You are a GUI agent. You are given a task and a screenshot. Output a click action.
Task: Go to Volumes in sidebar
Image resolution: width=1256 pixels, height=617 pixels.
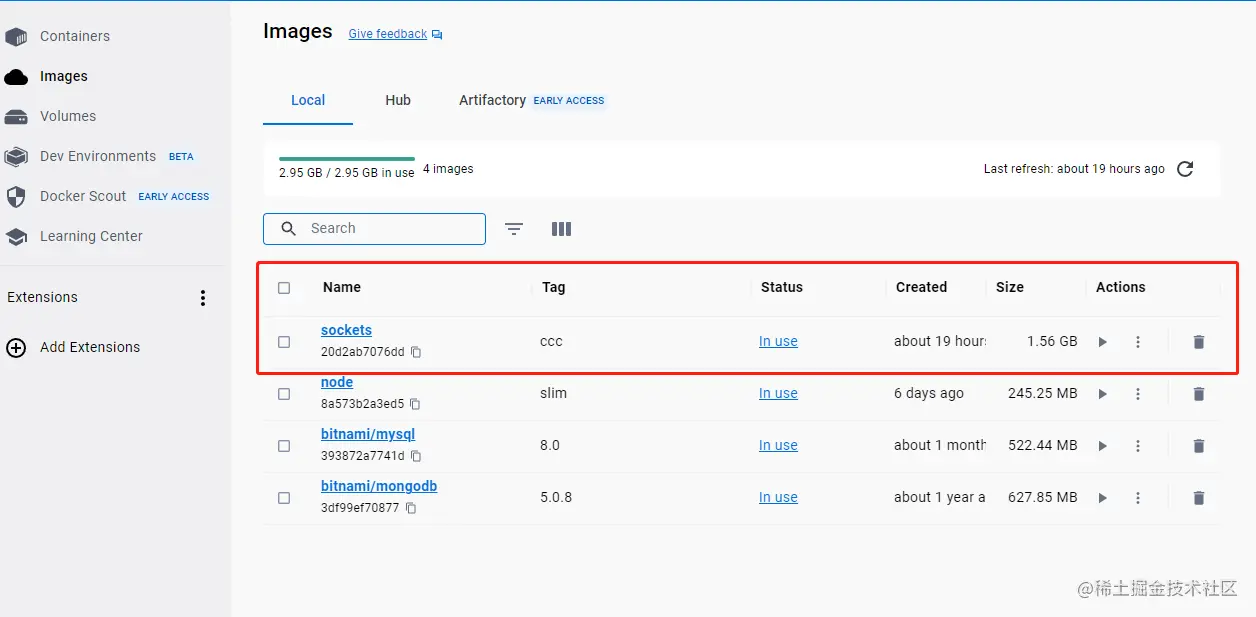pos(68,116)
